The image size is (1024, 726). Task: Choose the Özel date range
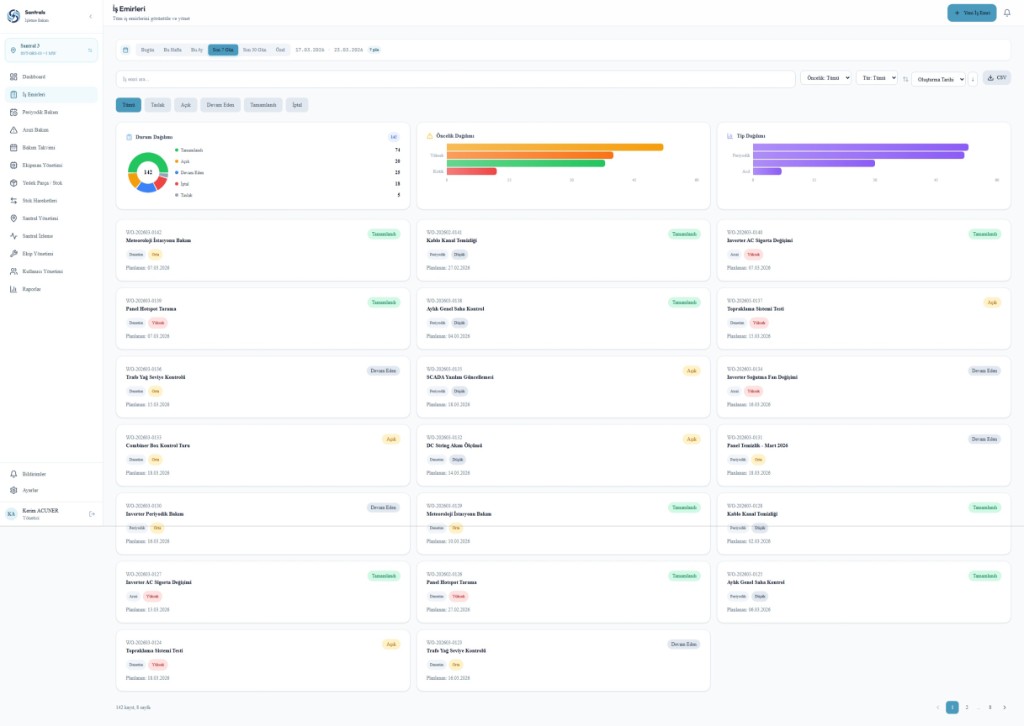coord(280,50)
